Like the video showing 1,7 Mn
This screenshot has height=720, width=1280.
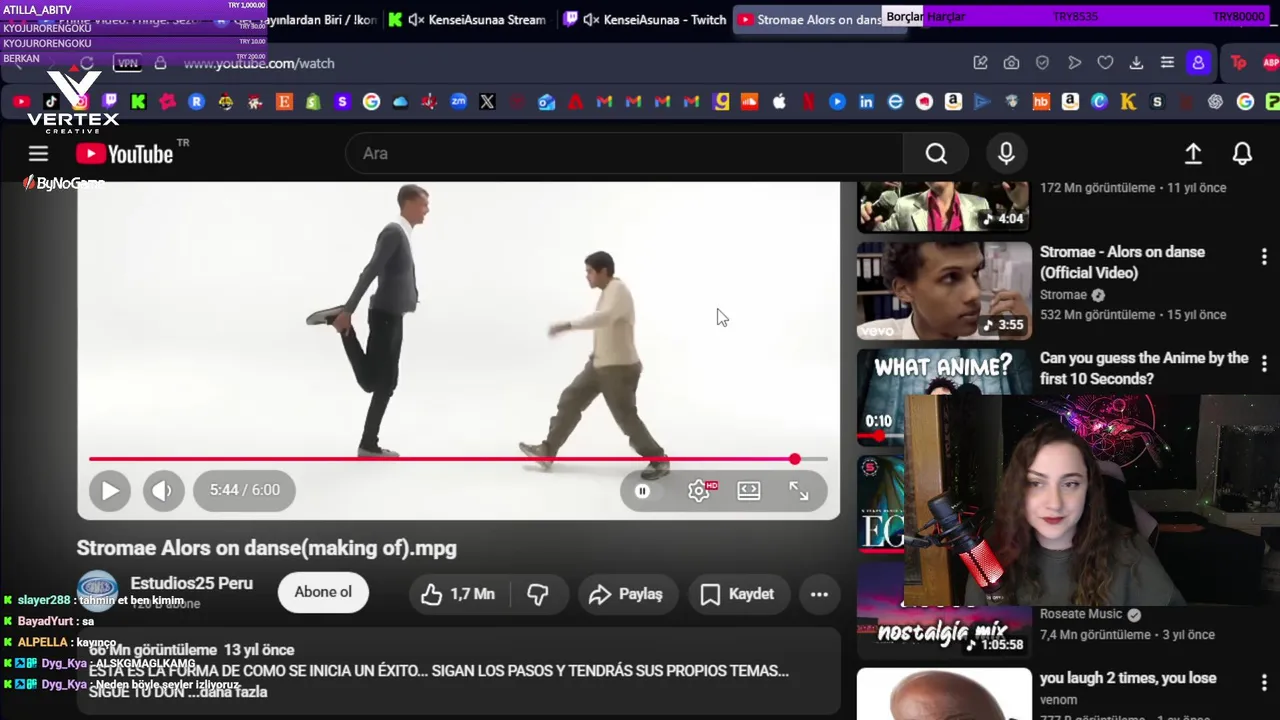[x=458, y=594]
